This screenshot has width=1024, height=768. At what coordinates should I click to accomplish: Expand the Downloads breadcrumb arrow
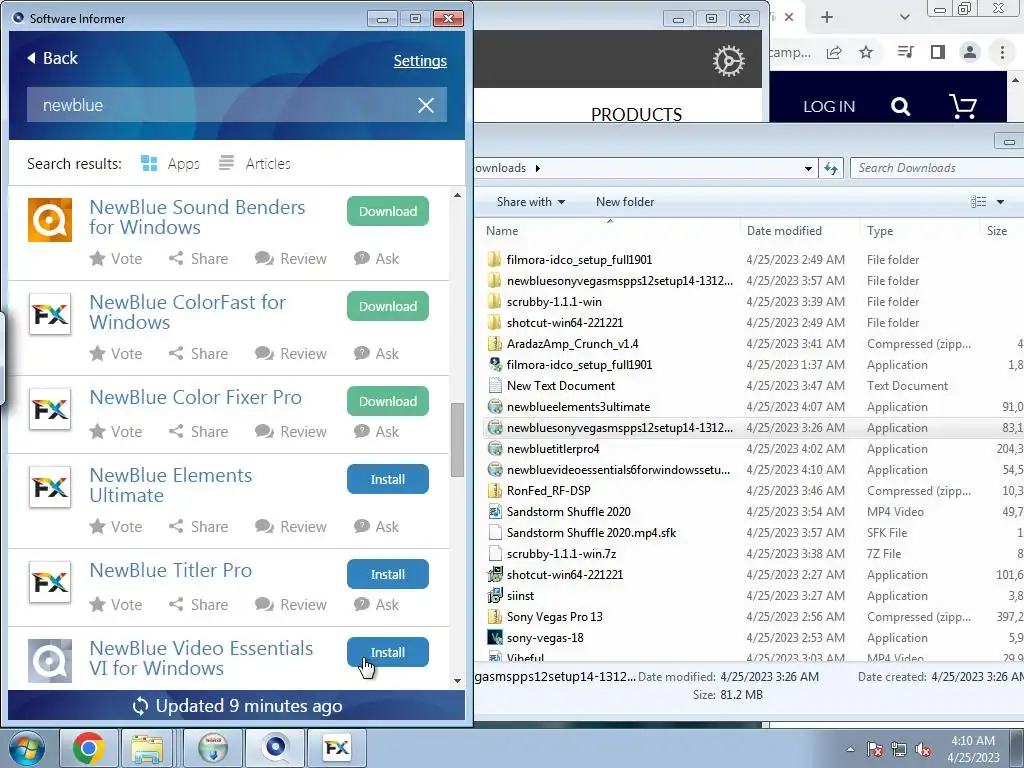[537, 168]
